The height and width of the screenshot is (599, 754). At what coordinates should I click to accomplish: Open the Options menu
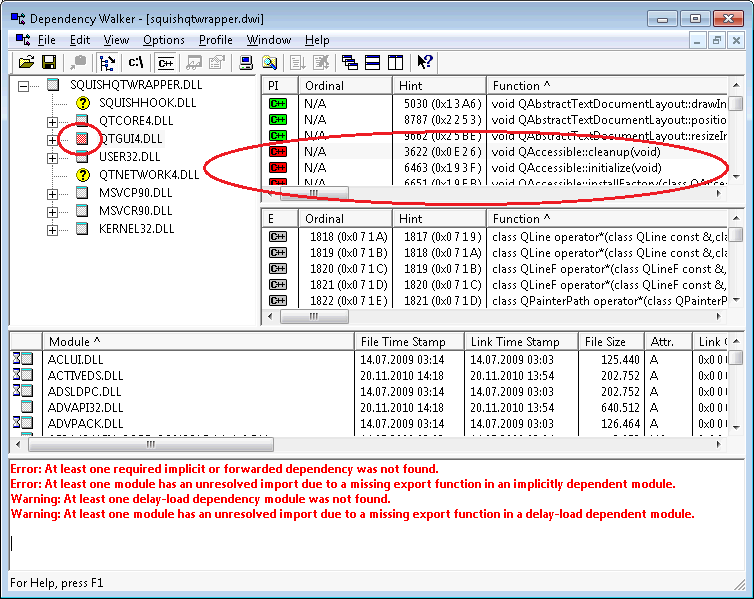click(163, 40)
